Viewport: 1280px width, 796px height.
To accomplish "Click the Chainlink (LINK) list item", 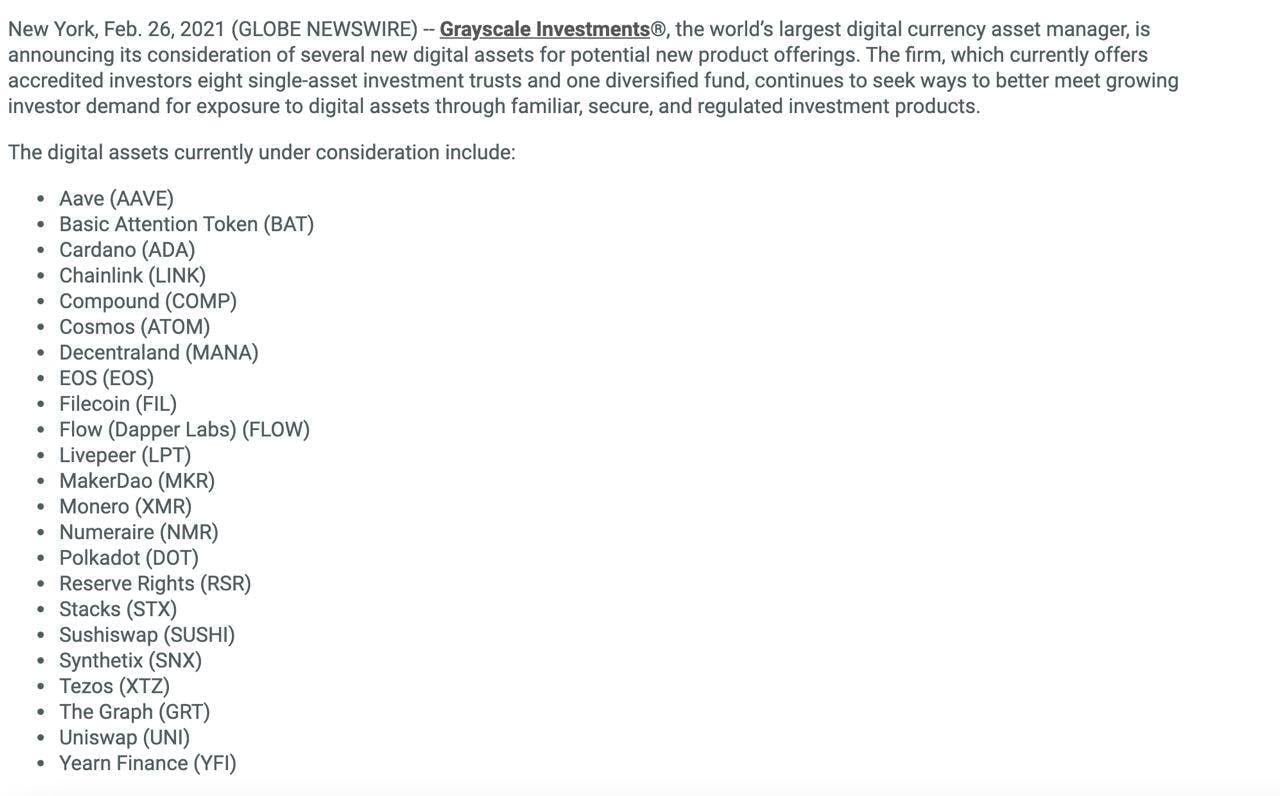I will [x=132, y=275].
